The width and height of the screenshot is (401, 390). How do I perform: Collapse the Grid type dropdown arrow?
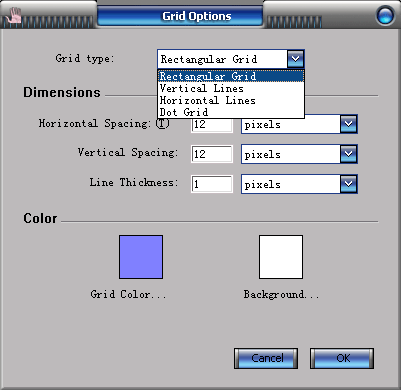click(295, 59)
